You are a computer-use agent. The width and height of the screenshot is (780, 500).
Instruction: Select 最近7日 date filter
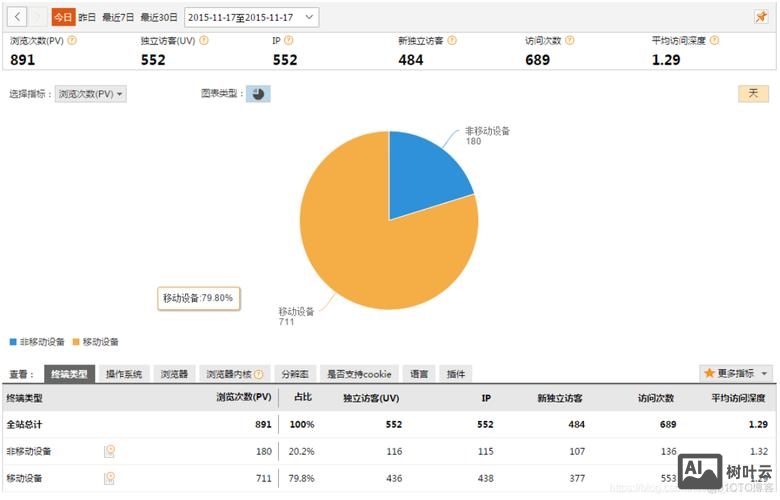[x=118, y=17]
